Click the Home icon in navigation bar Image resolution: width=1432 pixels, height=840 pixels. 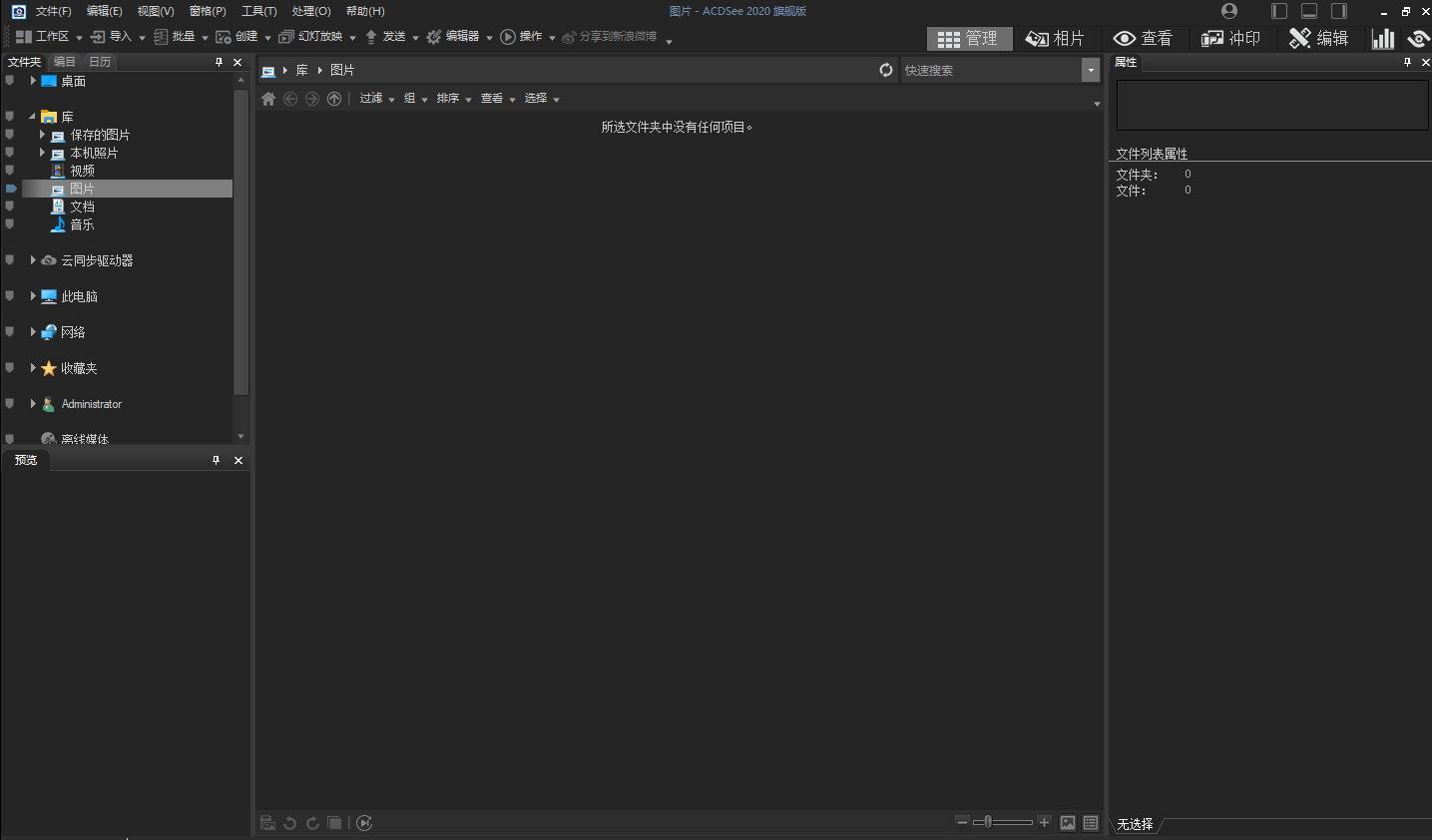[x=267, y=99]
